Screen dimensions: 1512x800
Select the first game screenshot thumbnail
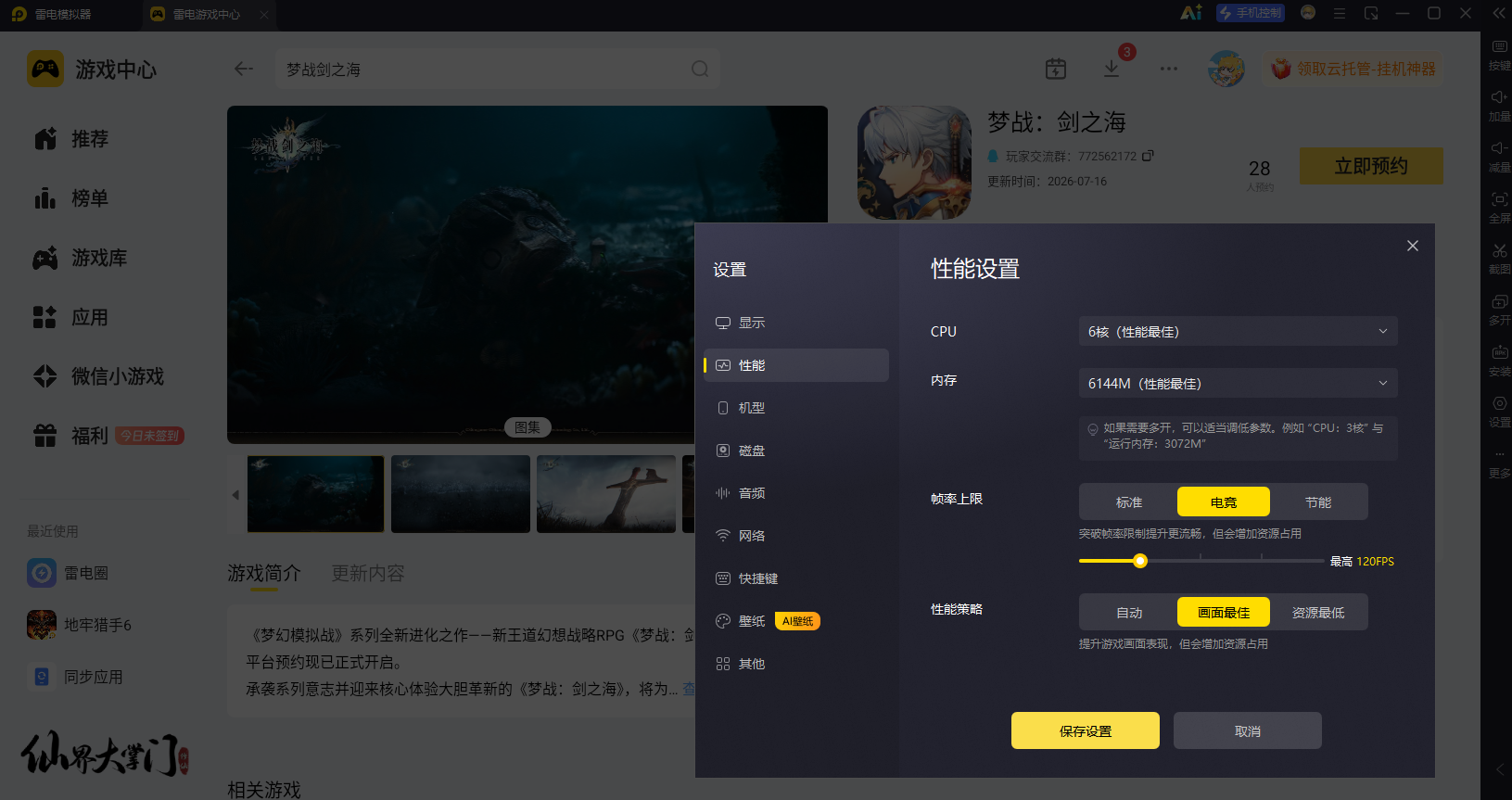[x=315, y=494]
